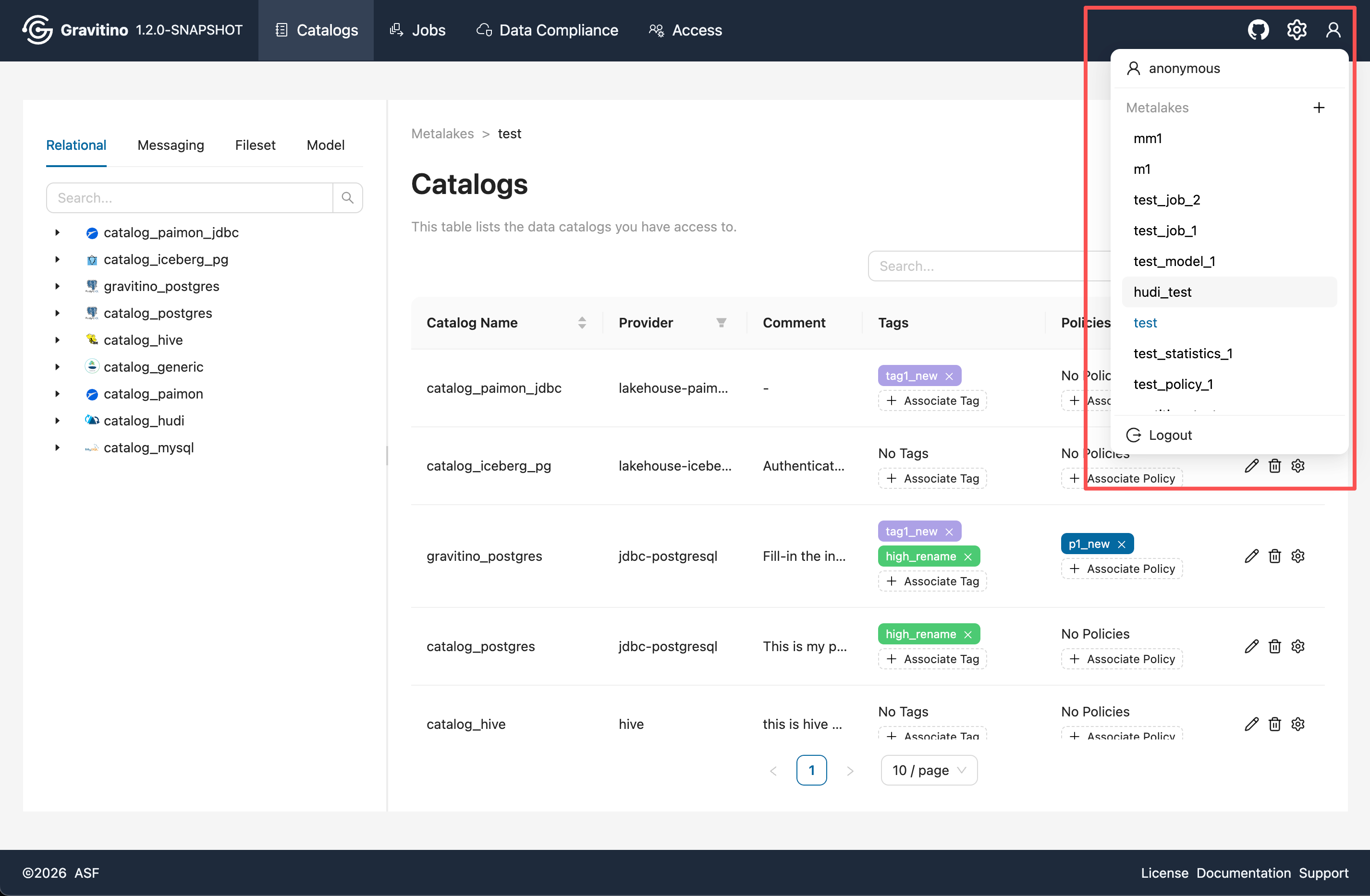1370x896 pixels.
Task: Click the plus icon to create a new metalake
Action: point(1319,108)
